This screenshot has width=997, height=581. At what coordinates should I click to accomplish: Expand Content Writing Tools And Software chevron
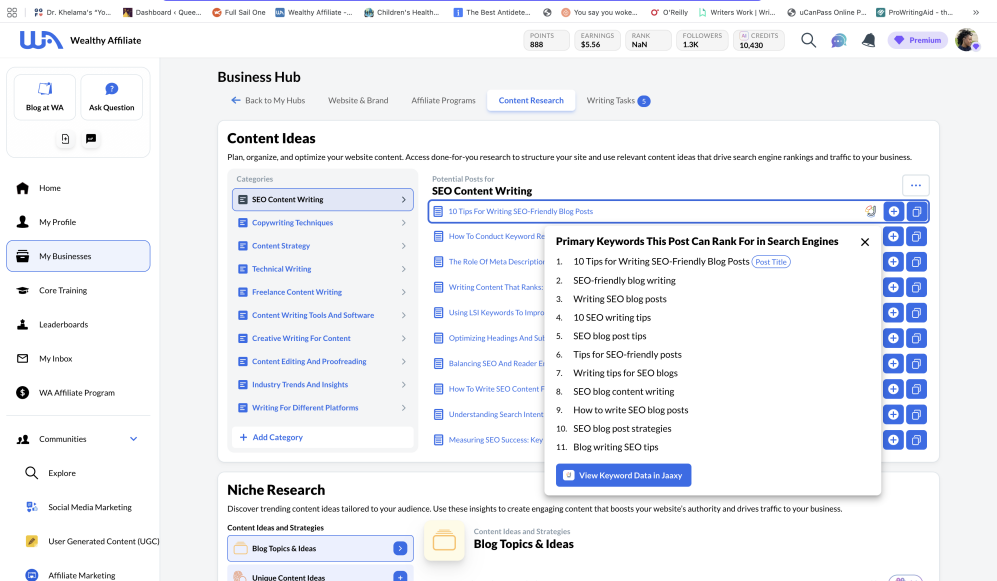(x=404, y=315)
